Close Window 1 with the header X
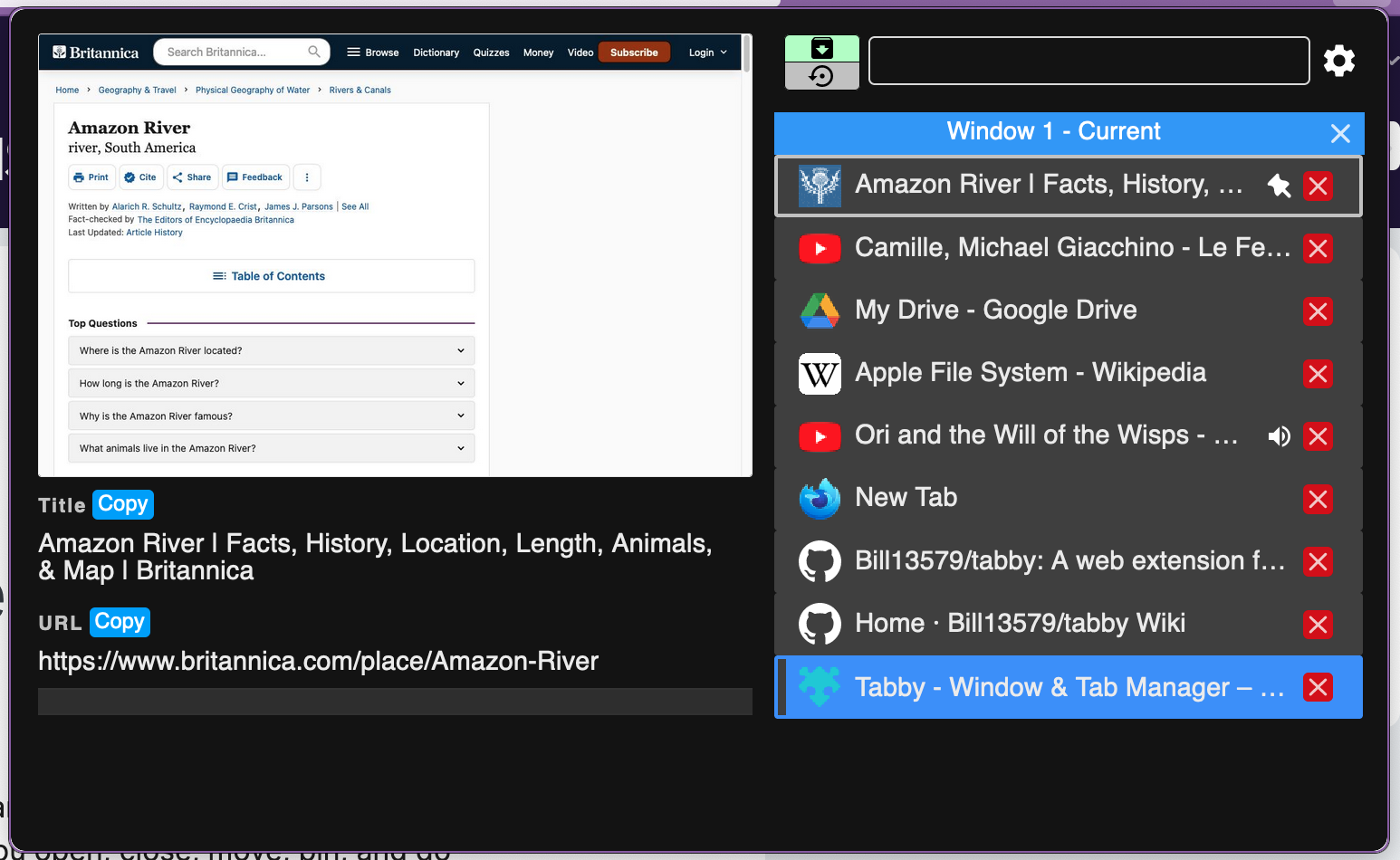Screen dimensions: 1400x860 point(1340,134)
